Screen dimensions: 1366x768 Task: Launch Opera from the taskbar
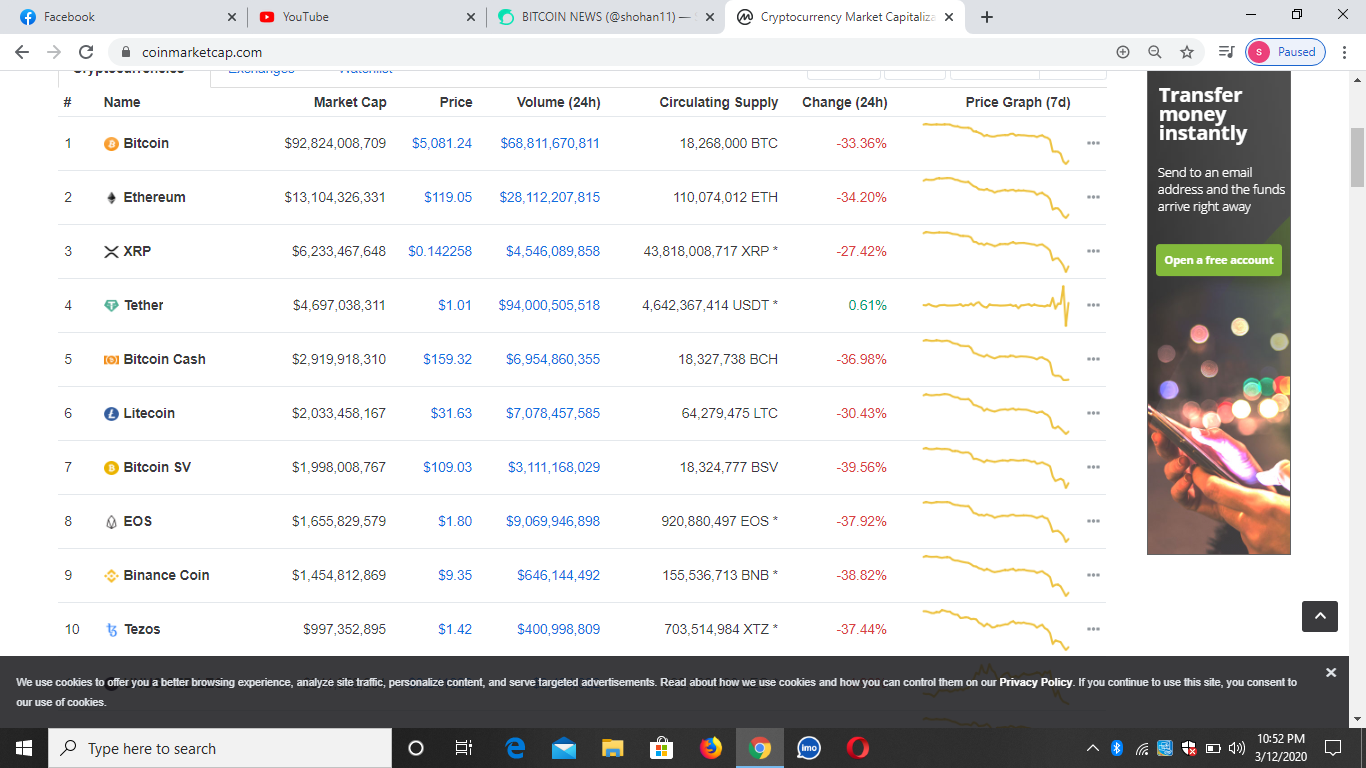(x=857, y=748)
